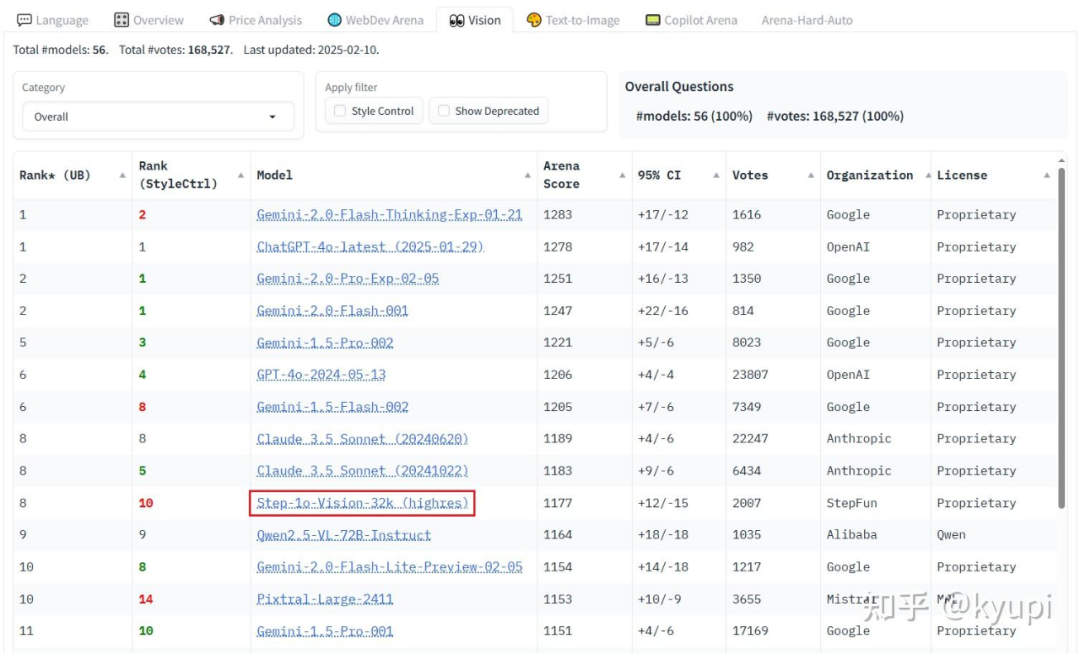Follow the Gemini-2.0-Flash-Lite-Preview-02-05 link

coord(389,567)
